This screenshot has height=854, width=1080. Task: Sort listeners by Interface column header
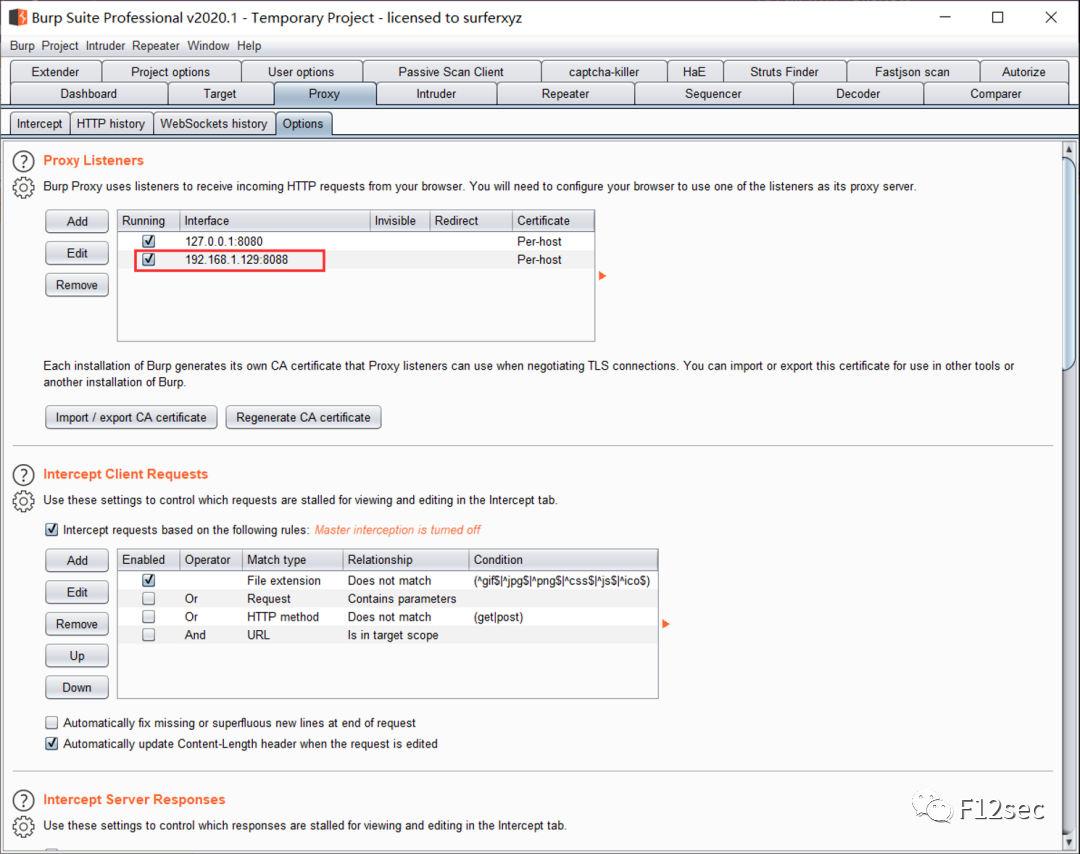275,220
